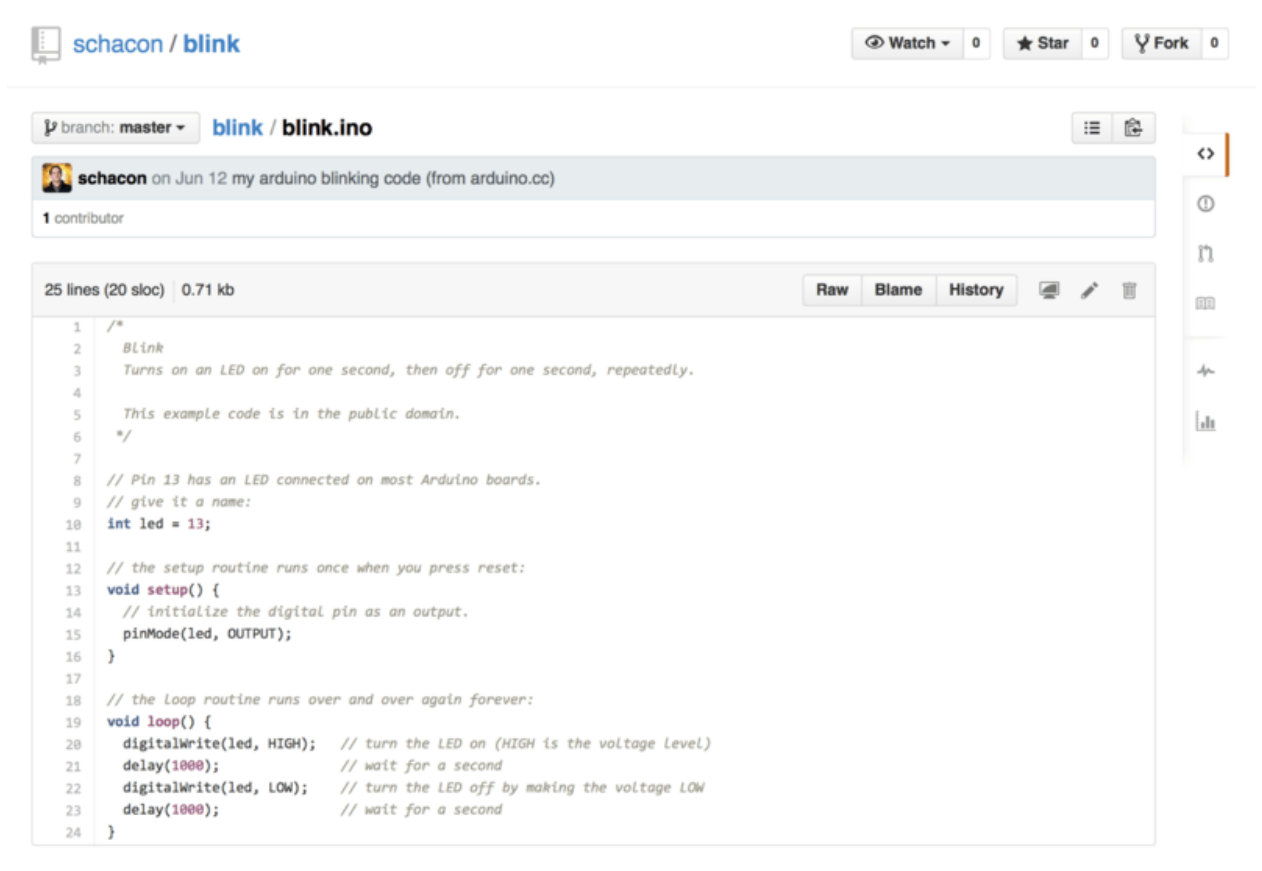The height and width of the screenshot is (871, 1262).
Task: Click the 'void setup() {' line
Action: point(163,590)
